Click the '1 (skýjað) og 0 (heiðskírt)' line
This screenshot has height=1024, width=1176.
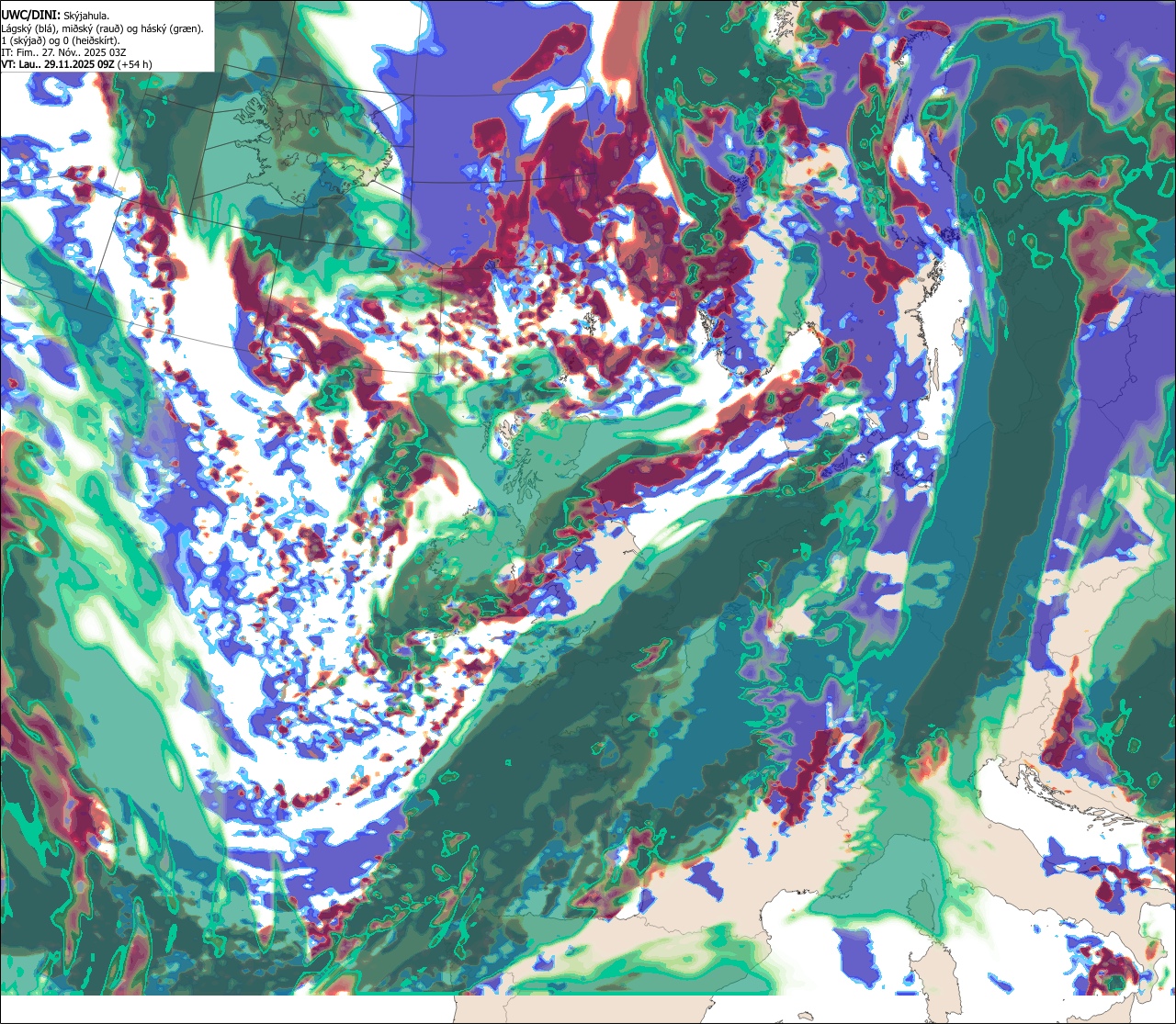(x=62, y=39)
